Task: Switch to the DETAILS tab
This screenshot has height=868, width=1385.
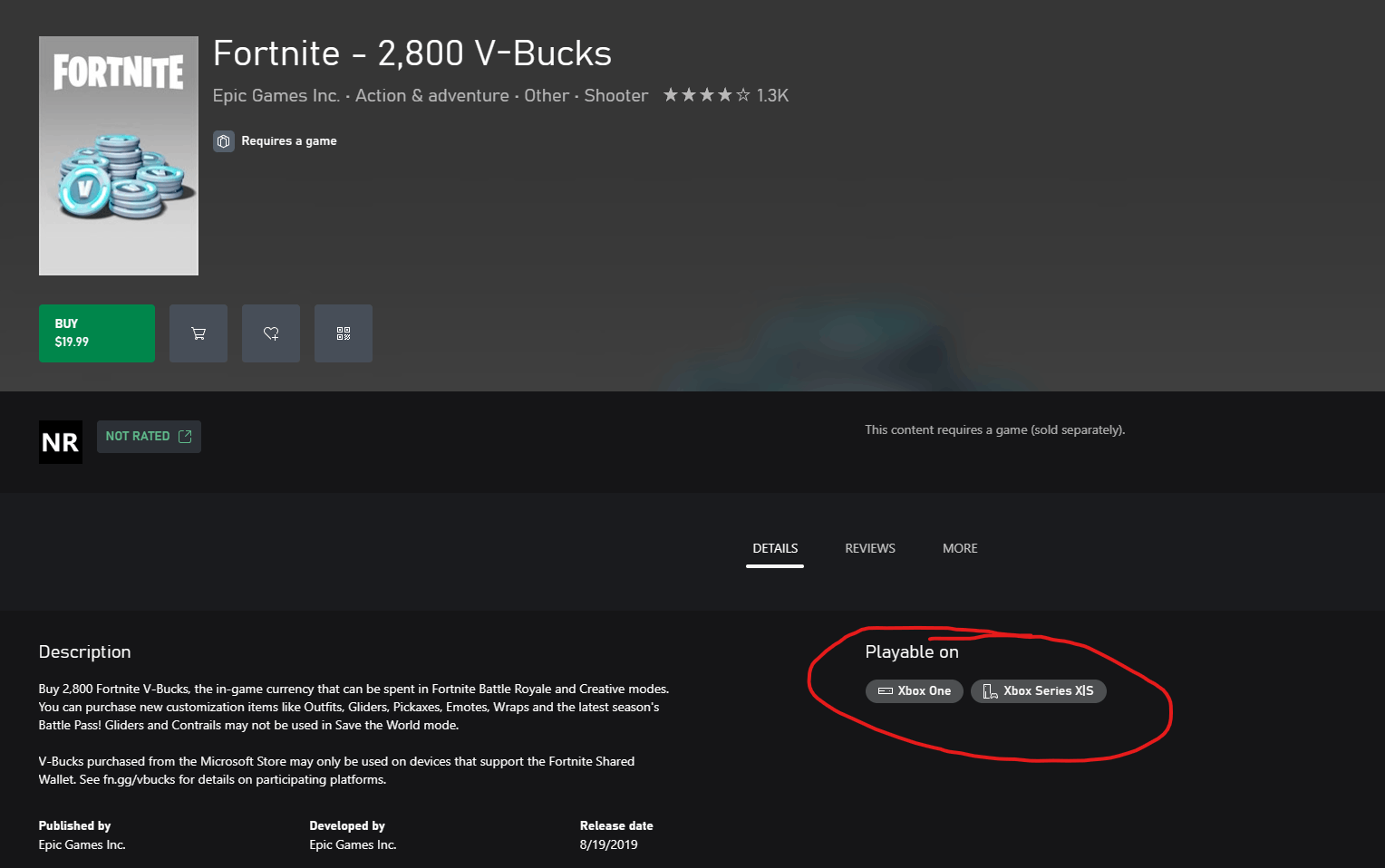Action: pos(775,548)
